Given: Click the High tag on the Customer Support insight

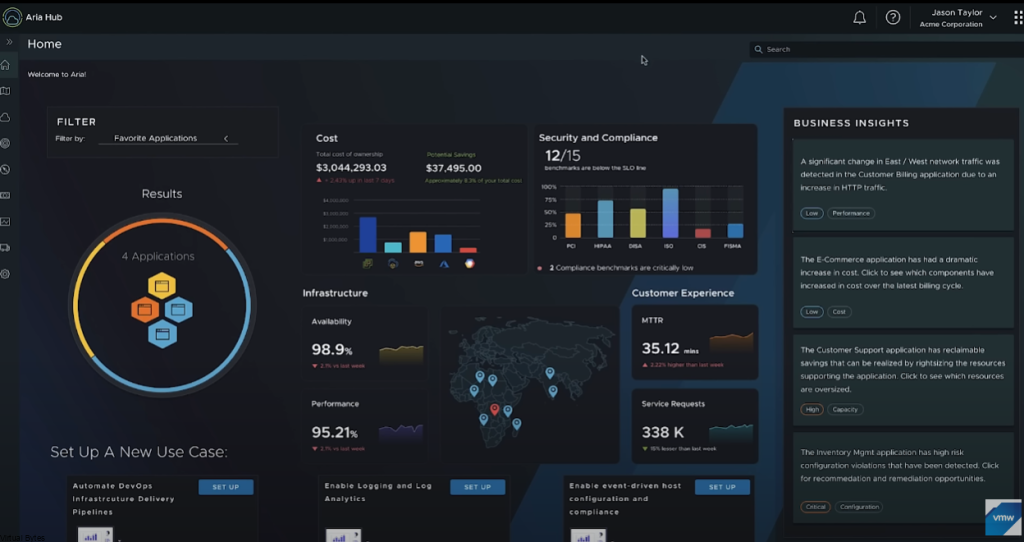Looking at the screenshot, I should point(812,409).
